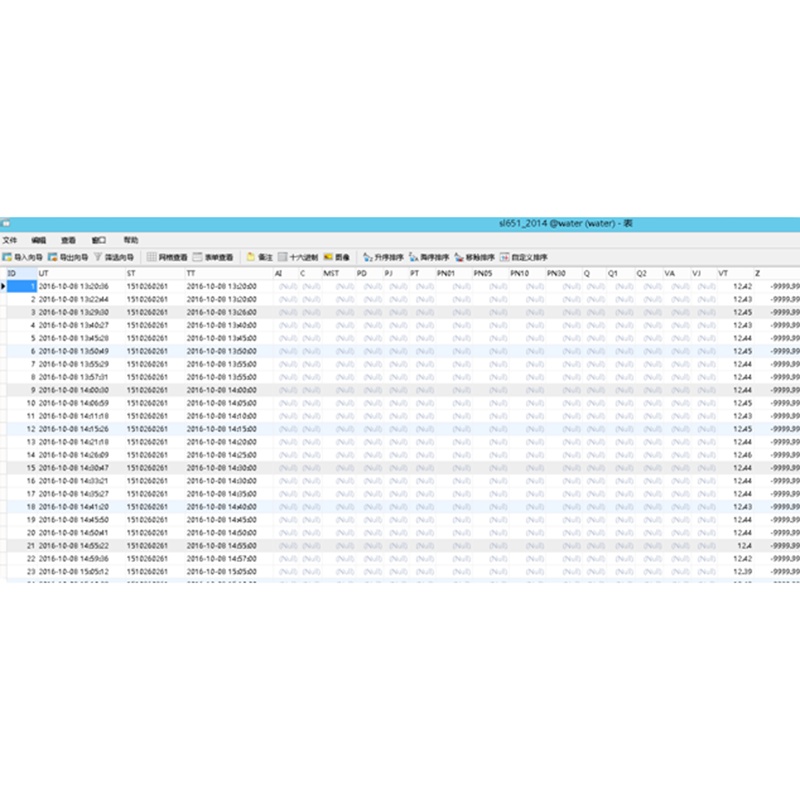800x800 pixels.
Task: Show the Hex (十六进制) viewer
Action: 298,257
